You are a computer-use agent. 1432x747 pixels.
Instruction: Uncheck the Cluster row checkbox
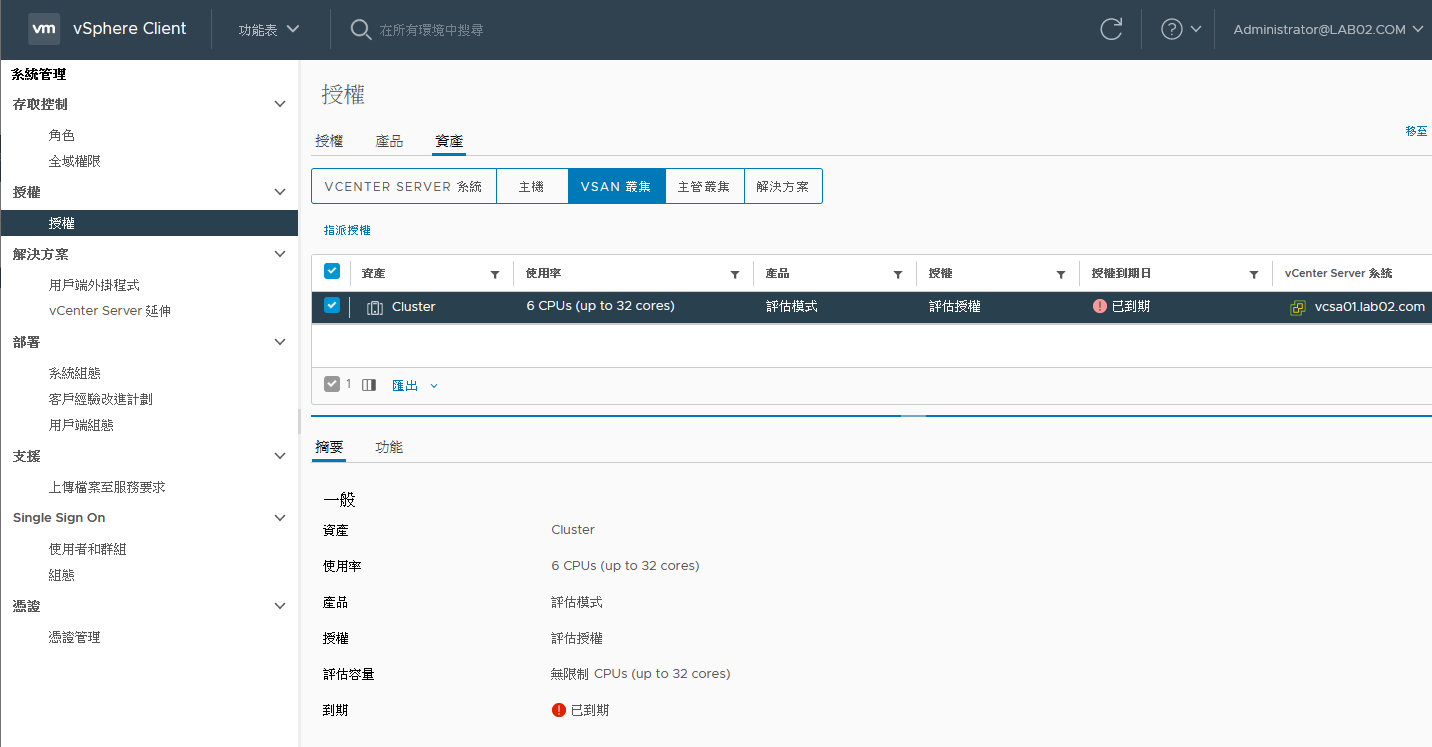[x=332, y=305]
